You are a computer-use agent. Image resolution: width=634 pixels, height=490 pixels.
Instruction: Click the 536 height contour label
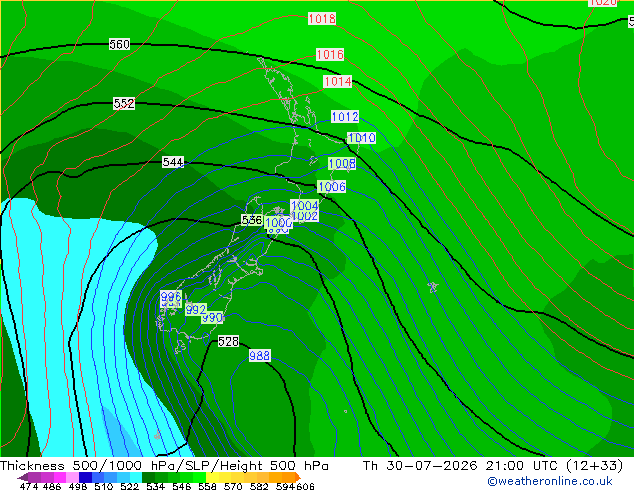pyautogui.click(x=252, y=220)
